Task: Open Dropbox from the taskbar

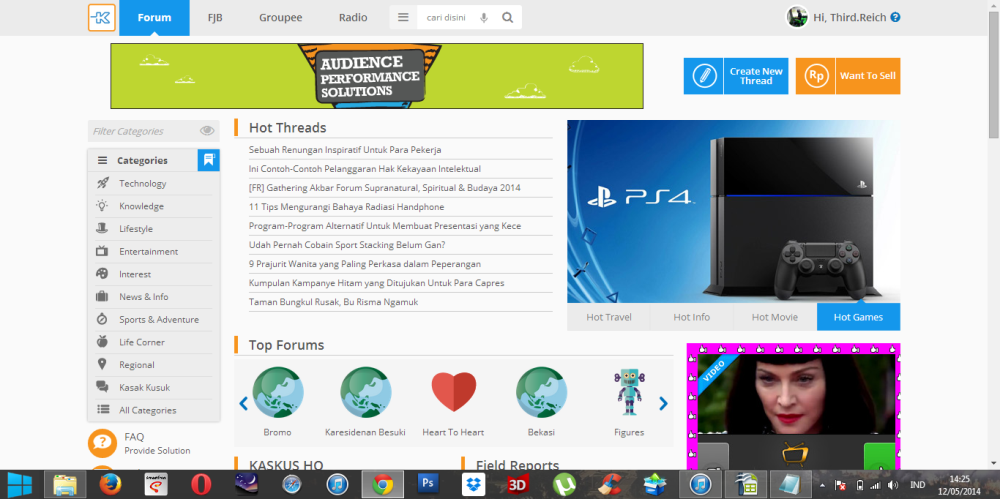Action: [x=473, y=485]
